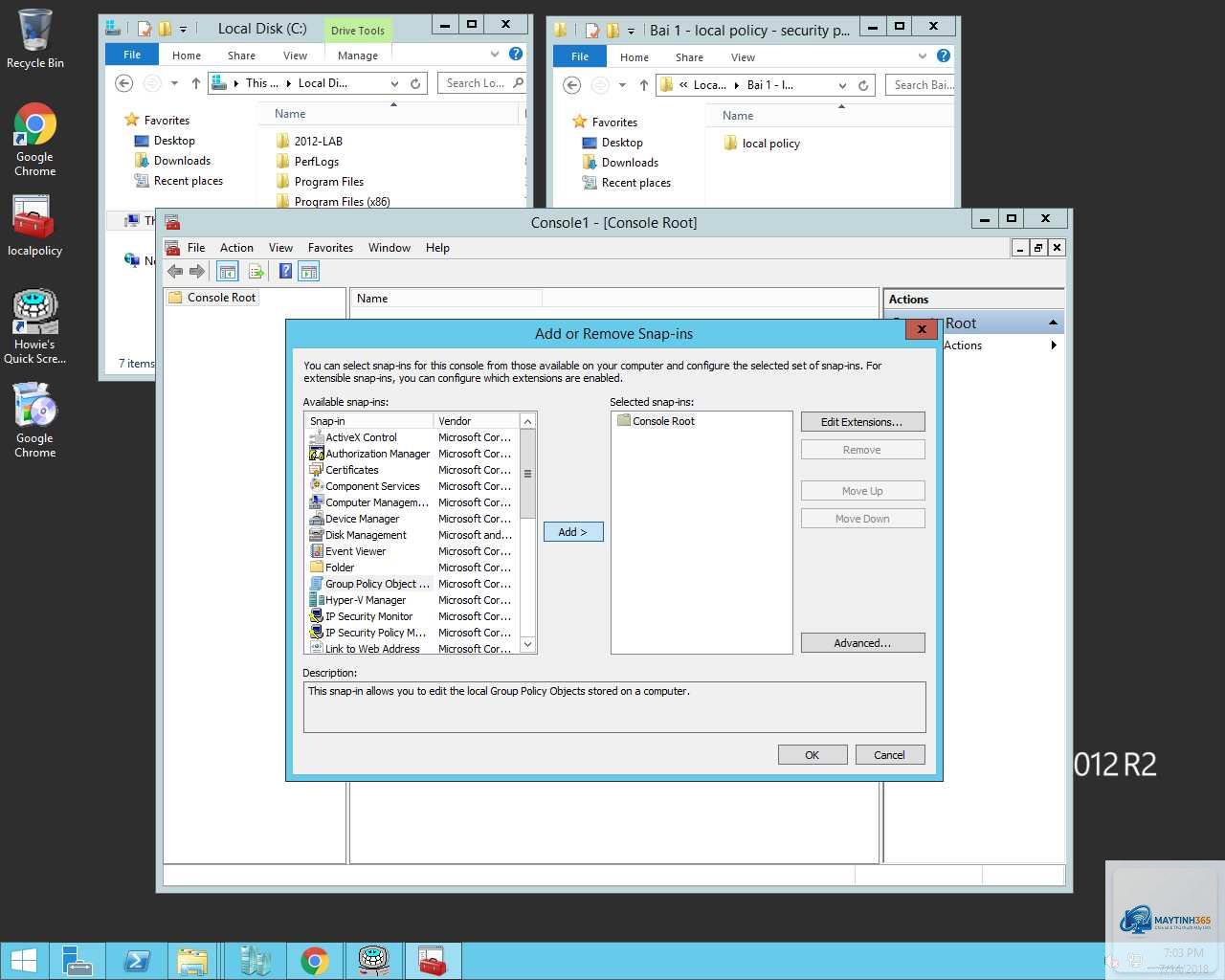Open PowerShell from the taskbar
Image resolution: width=1225 pixels, height=980 pixels.
(137, 961)
